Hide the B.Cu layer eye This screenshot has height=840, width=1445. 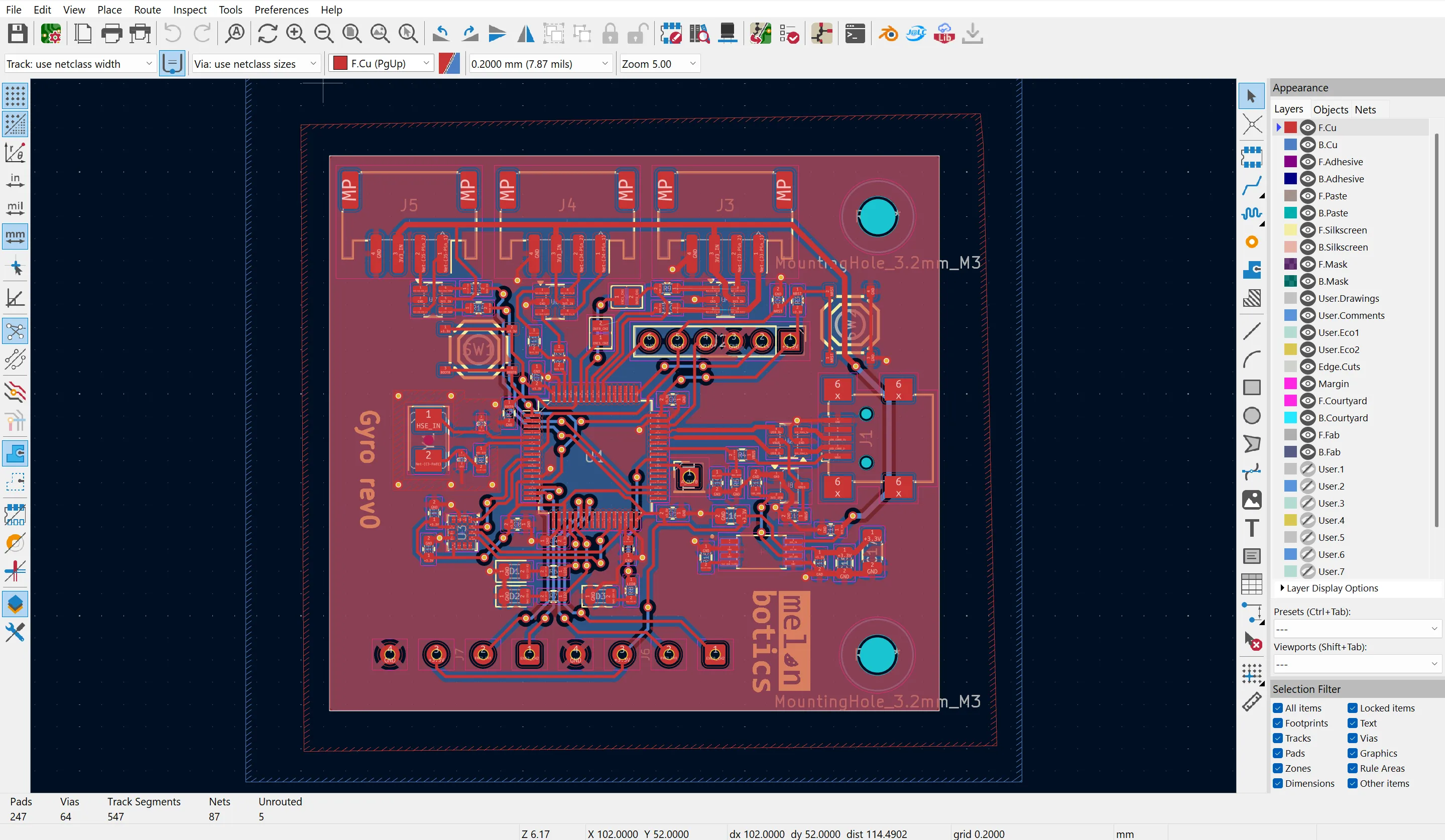(1307, 145)
